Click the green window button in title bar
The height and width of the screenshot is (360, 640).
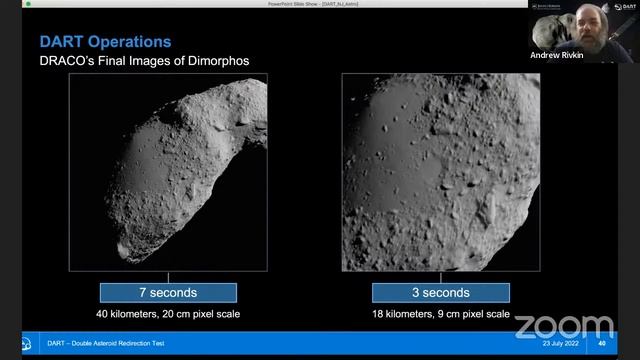[x=28, y=4]
